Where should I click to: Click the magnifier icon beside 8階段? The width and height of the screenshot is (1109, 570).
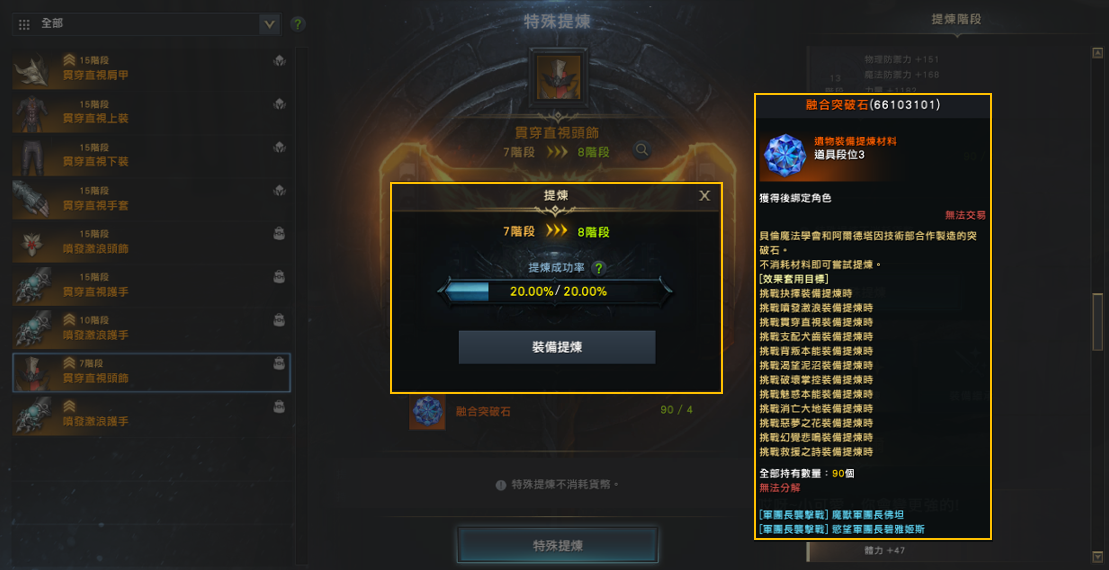[641, 150]
